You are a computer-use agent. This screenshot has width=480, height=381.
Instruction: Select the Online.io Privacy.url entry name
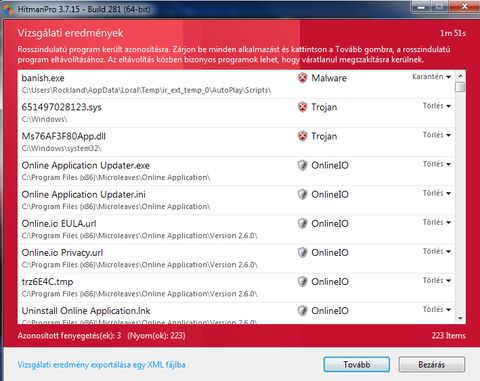[x=62, y=252]
